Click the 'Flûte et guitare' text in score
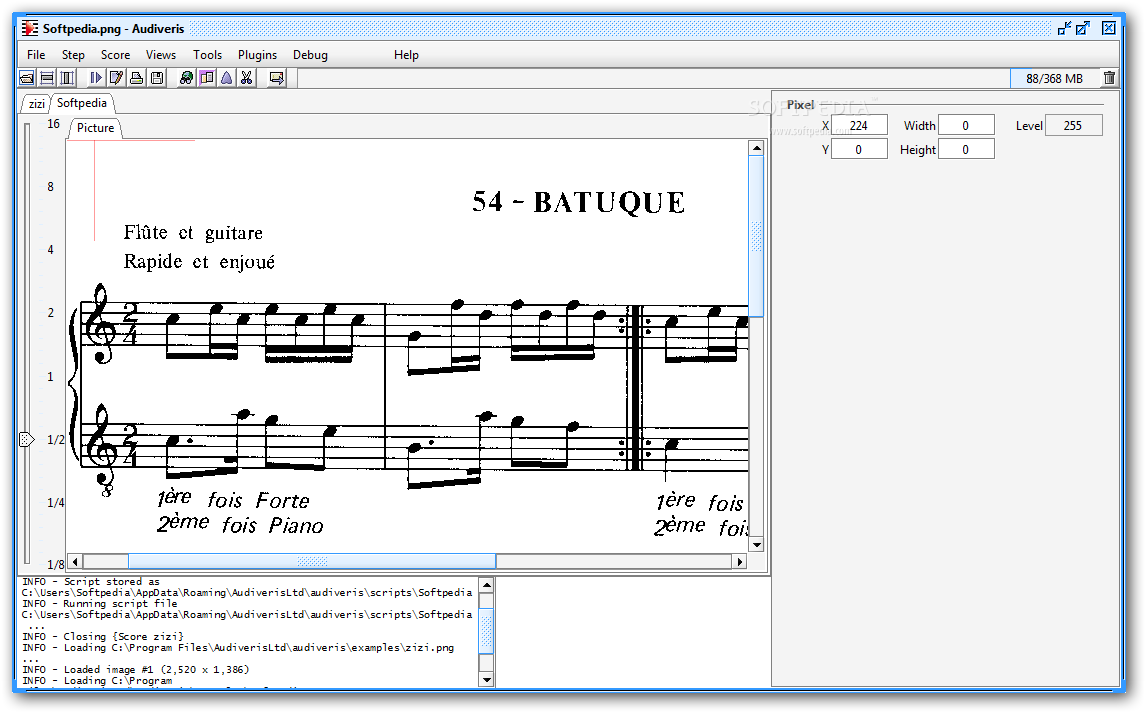Image resolution: width=1146 pixels, height=713 pixels. pyautogui.click(x=193, y=233)
